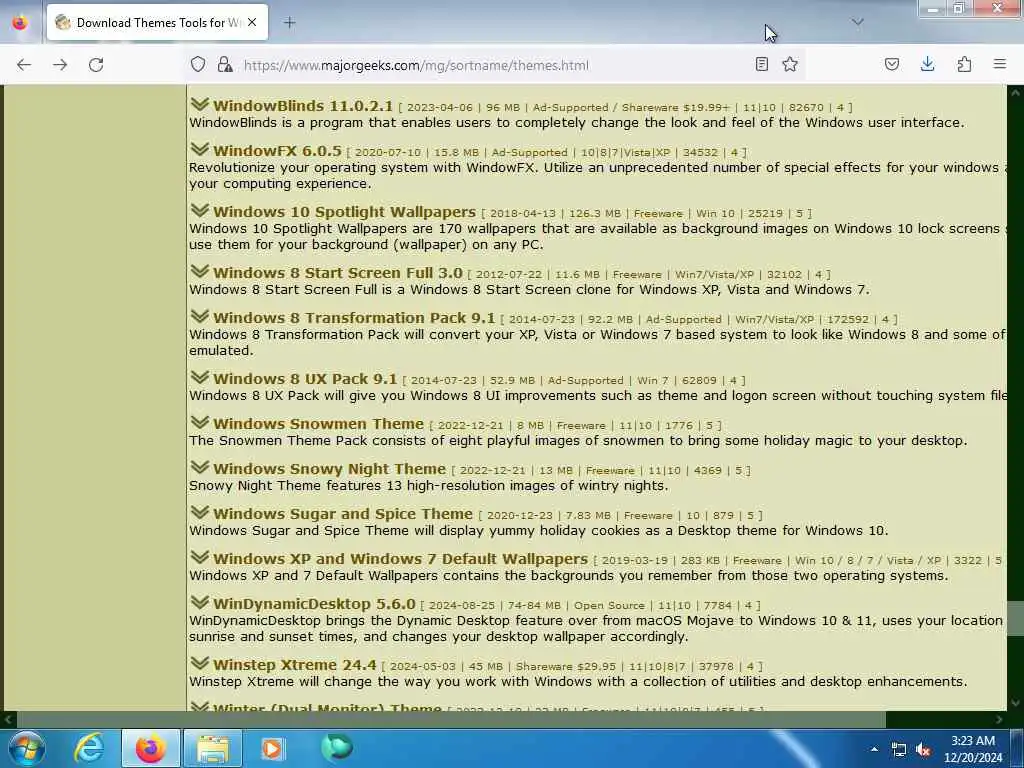Open the Firefox hamburger application menu
The height and width of the screenshot is (768, 1024).
pos(1000,64)
